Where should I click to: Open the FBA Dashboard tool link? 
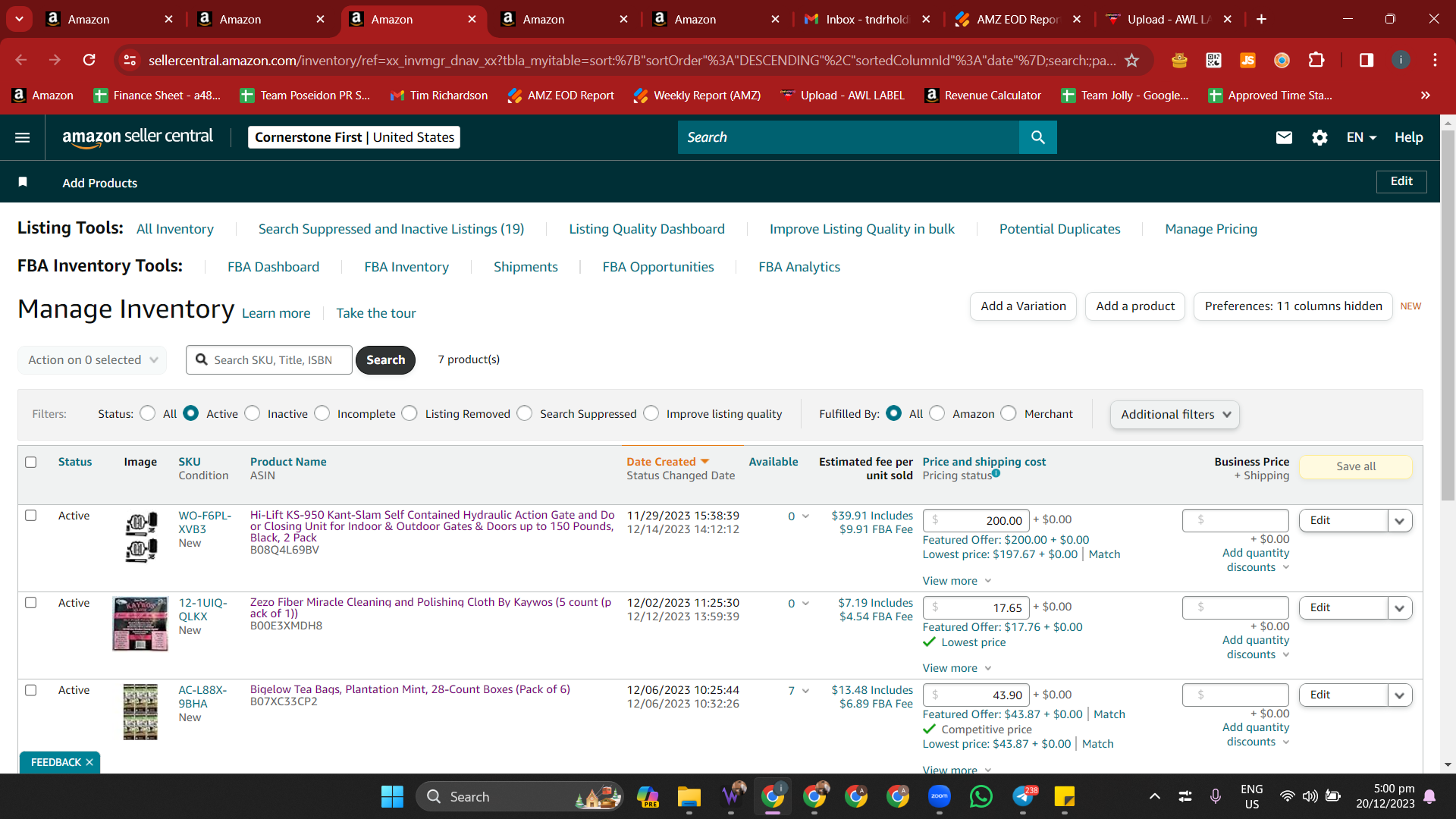coord(273,267)
